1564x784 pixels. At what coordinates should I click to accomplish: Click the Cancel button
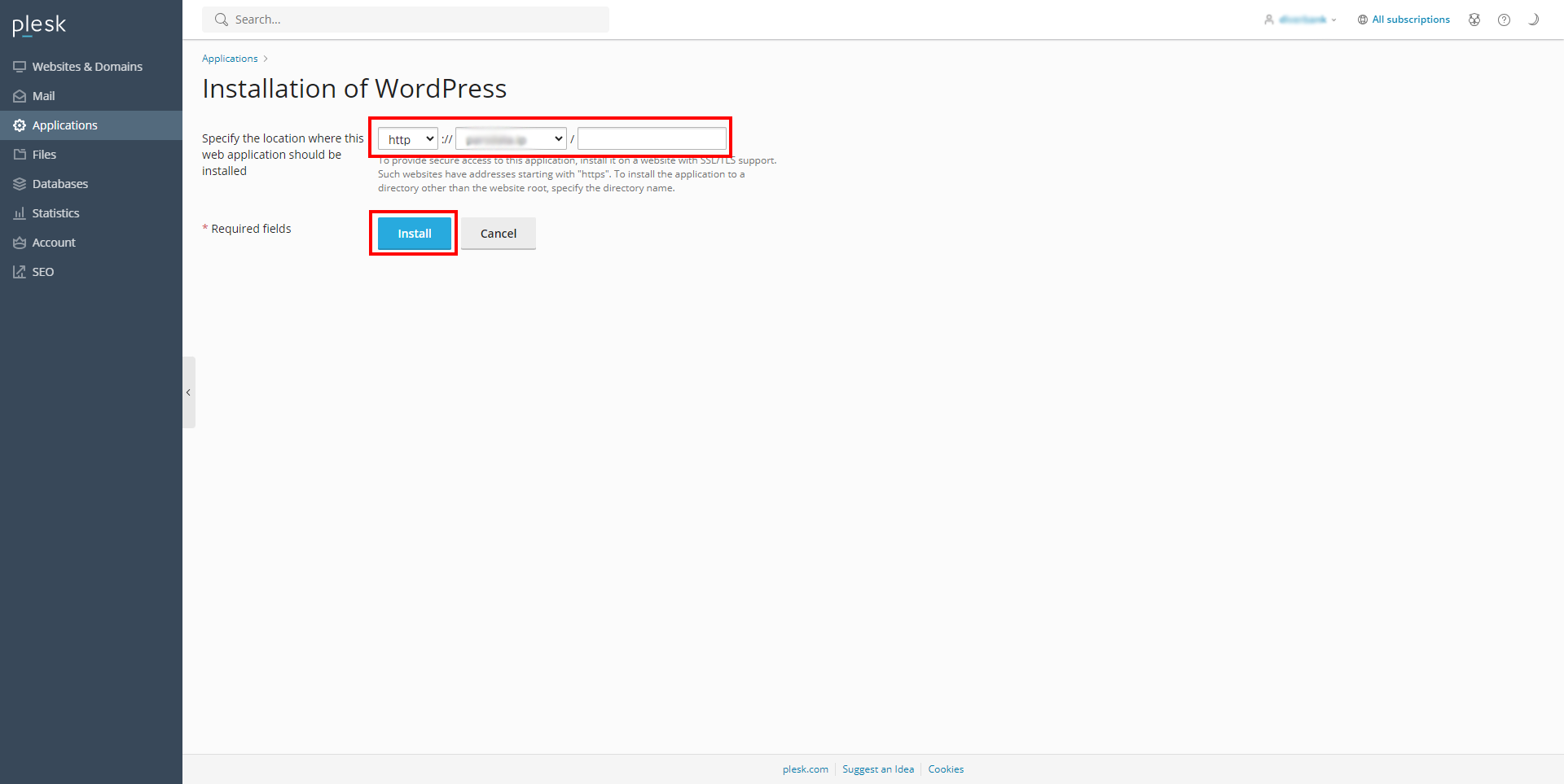click(499, 234)
